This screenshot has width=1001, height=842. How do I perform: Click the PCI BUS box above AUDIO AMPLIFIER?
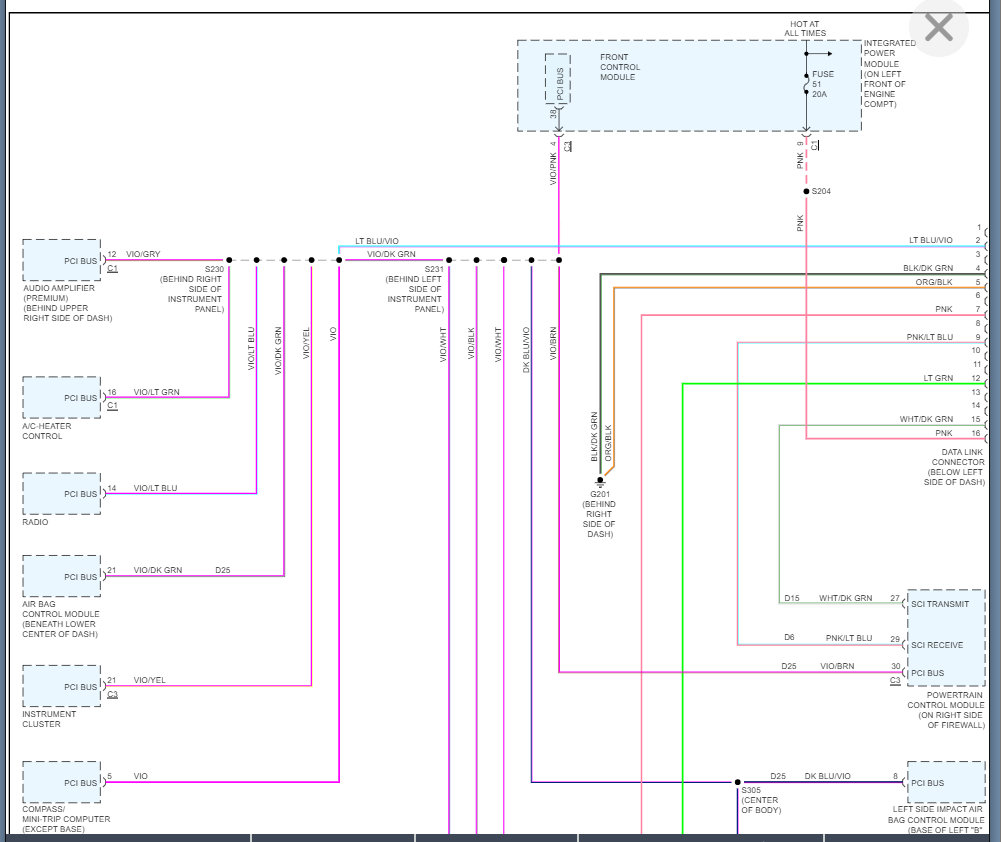(62, 260)
